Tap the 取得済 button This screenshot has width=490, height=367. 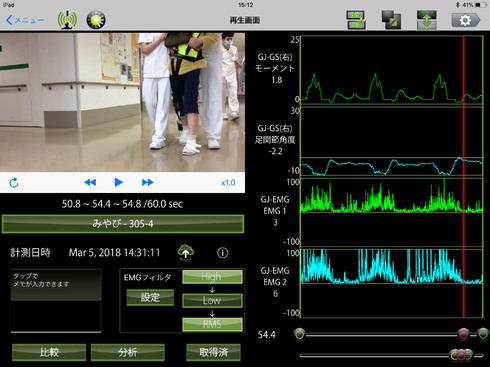213,352
